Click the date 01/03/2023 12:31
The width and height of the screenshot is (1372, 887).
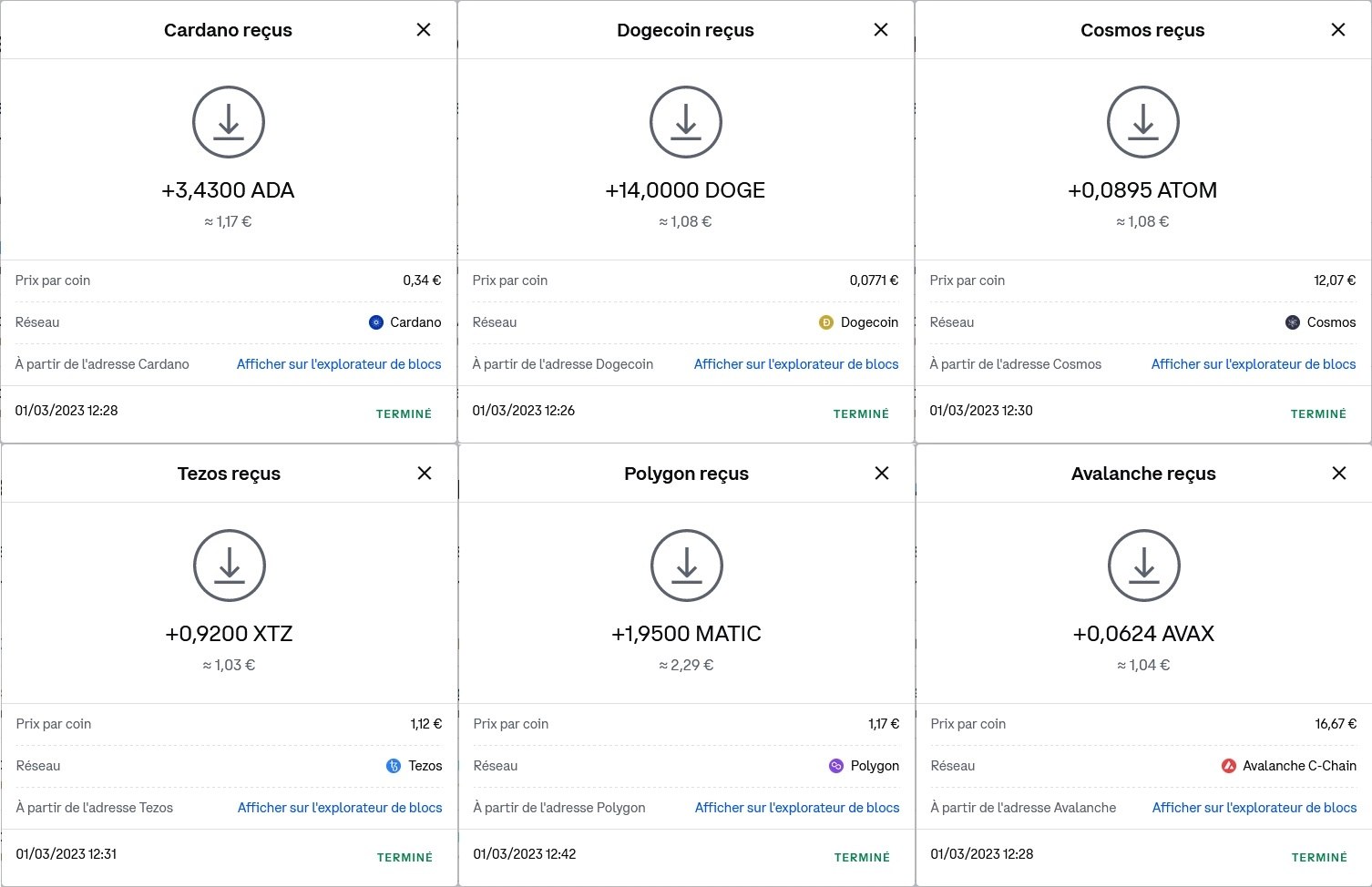(x=67, y=854)
